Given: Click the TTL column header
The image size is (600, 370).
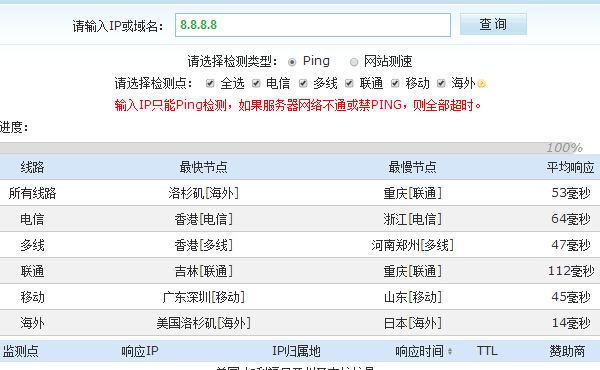Looking at the screenshot, I should [x=487, y=351].
